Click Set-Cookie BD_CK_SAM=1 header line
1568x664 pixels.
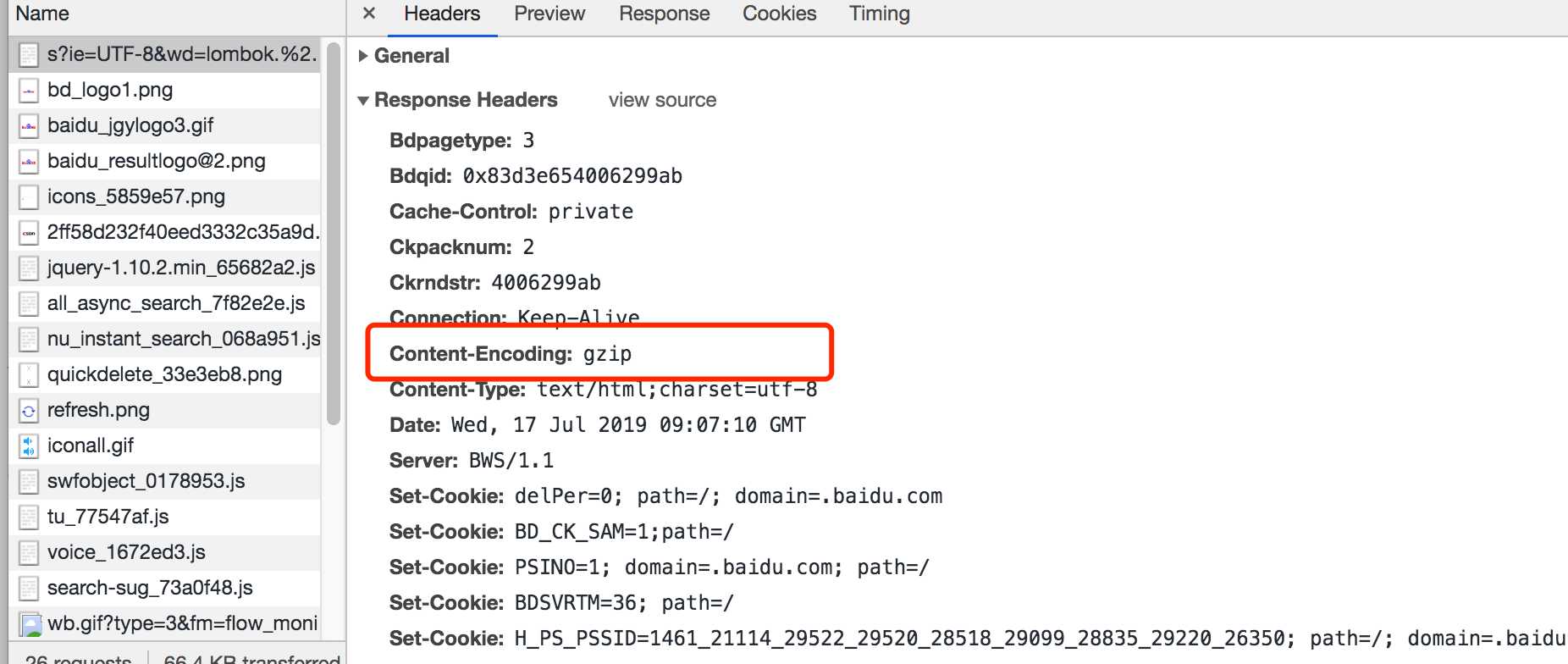coord(561,532)
